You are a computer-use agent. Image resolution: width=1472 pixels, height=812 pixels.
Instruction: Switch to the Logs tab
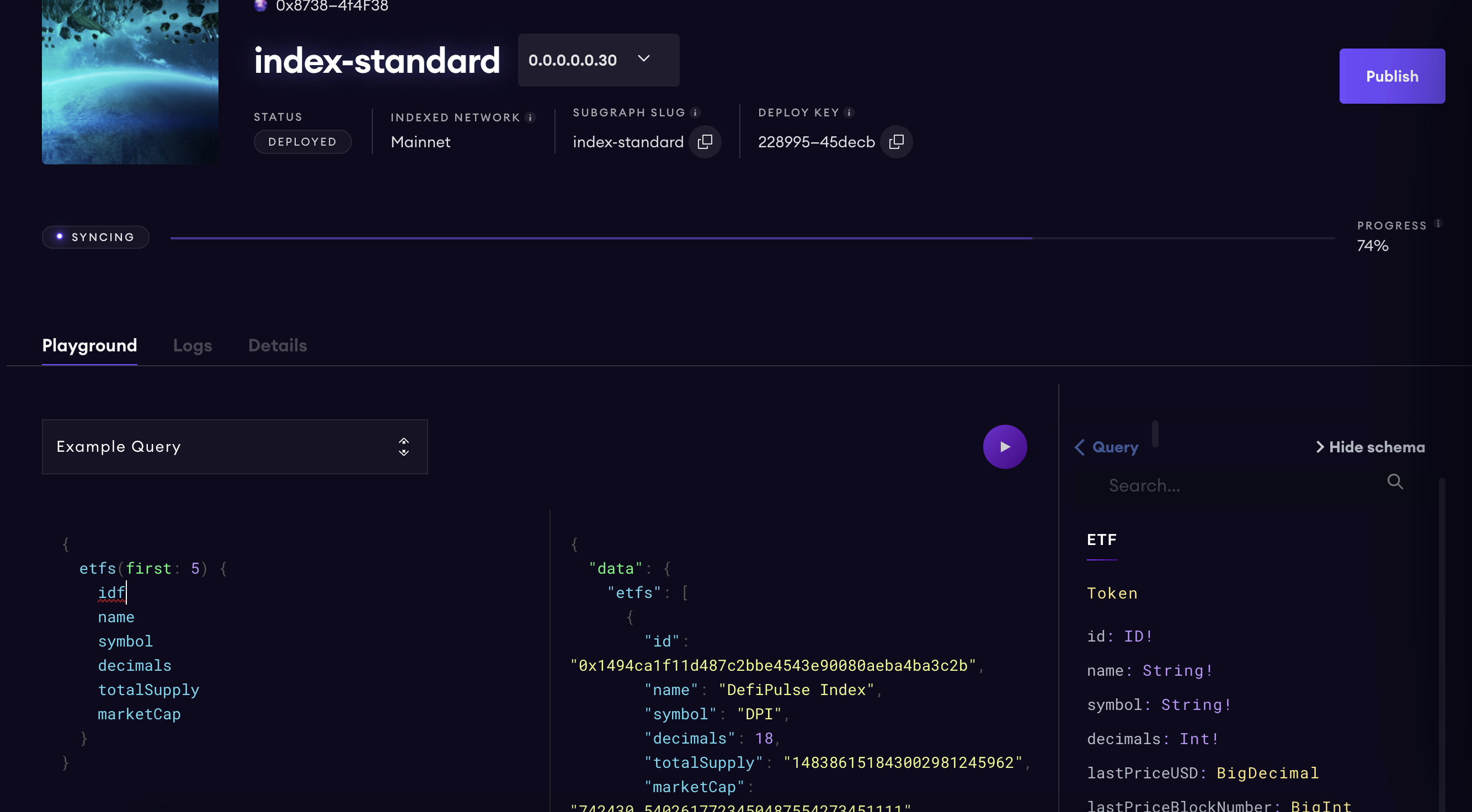point(193,345)
